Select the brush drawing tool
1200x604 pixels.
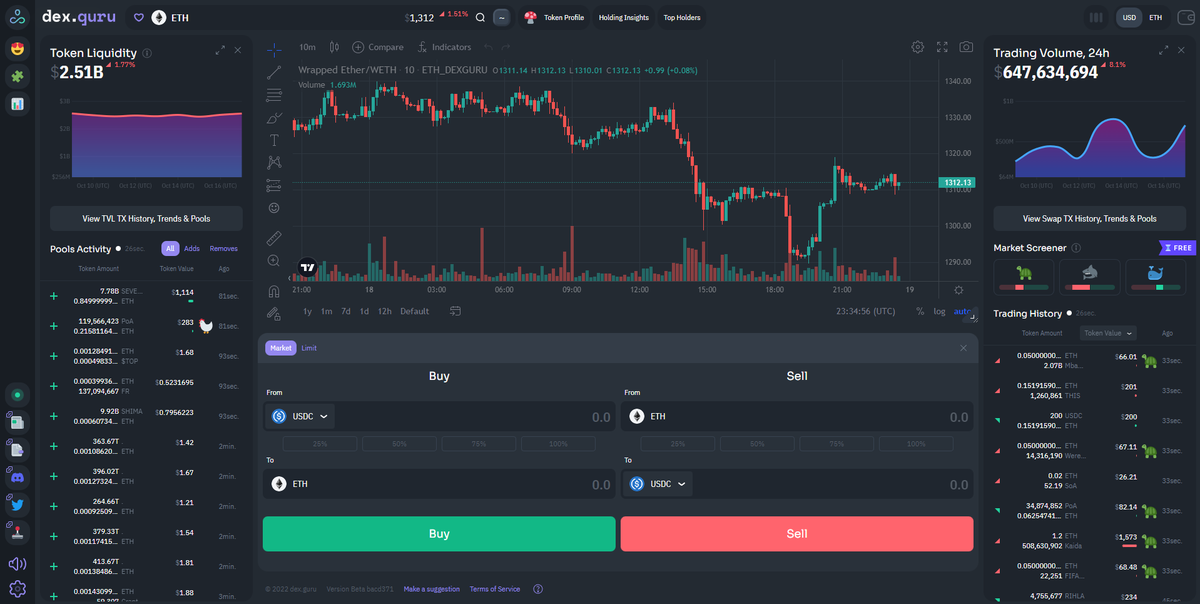274,118
